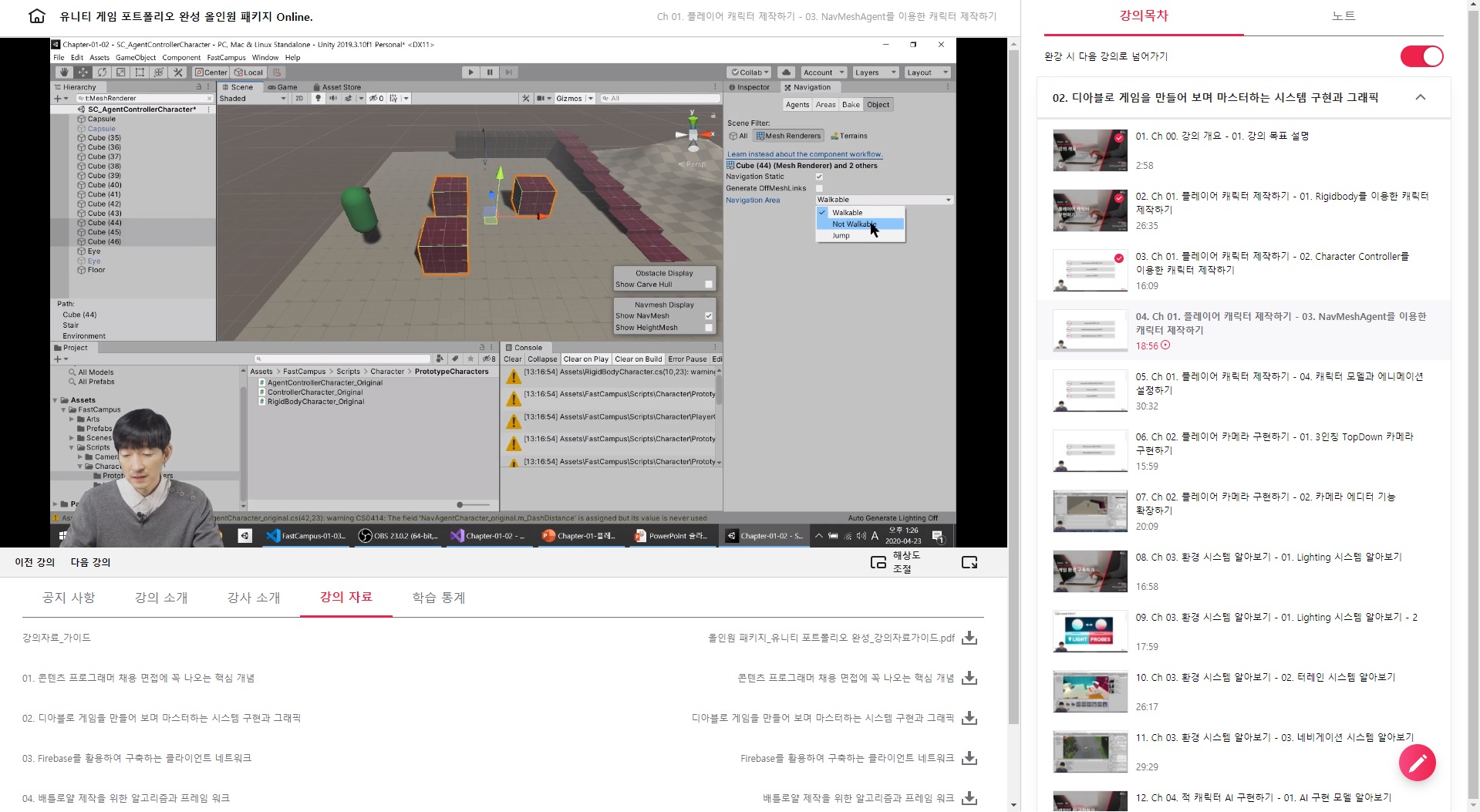
Task: Download the 디아블로 게임 course material
Action: tap(970, 718)
